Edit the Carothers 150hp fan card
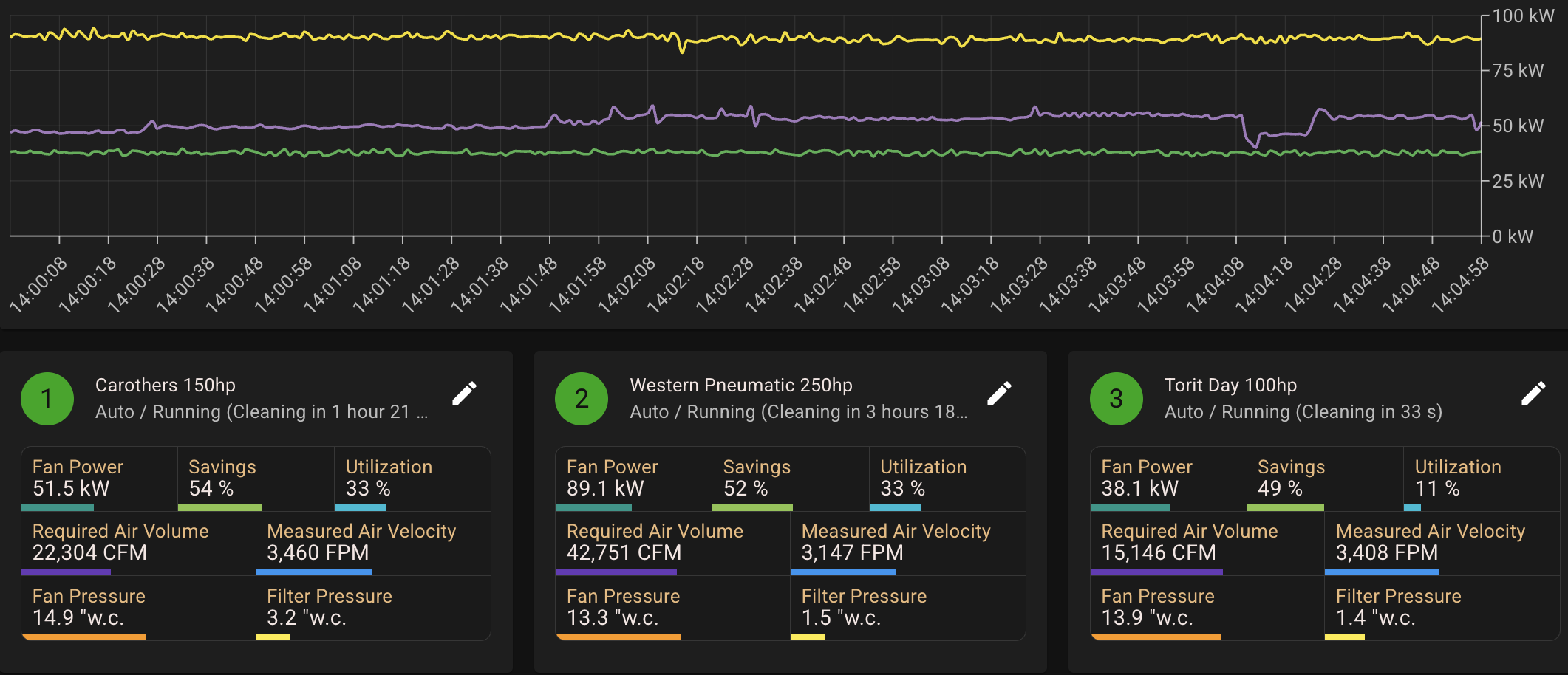 click(x=464, y=394)
